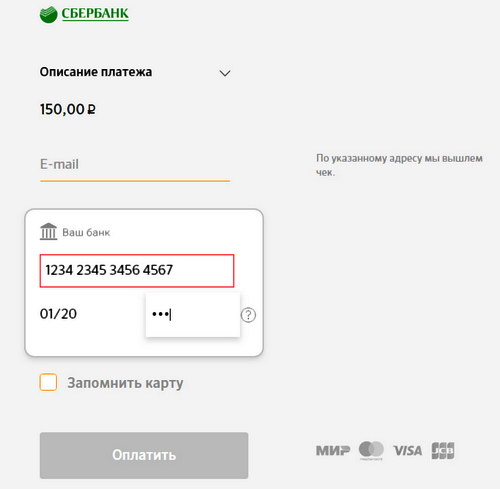This screenshot has height=489, width=500.
Task: Click the СБЕРБАНК green text link
Action: tap(95, 14)
